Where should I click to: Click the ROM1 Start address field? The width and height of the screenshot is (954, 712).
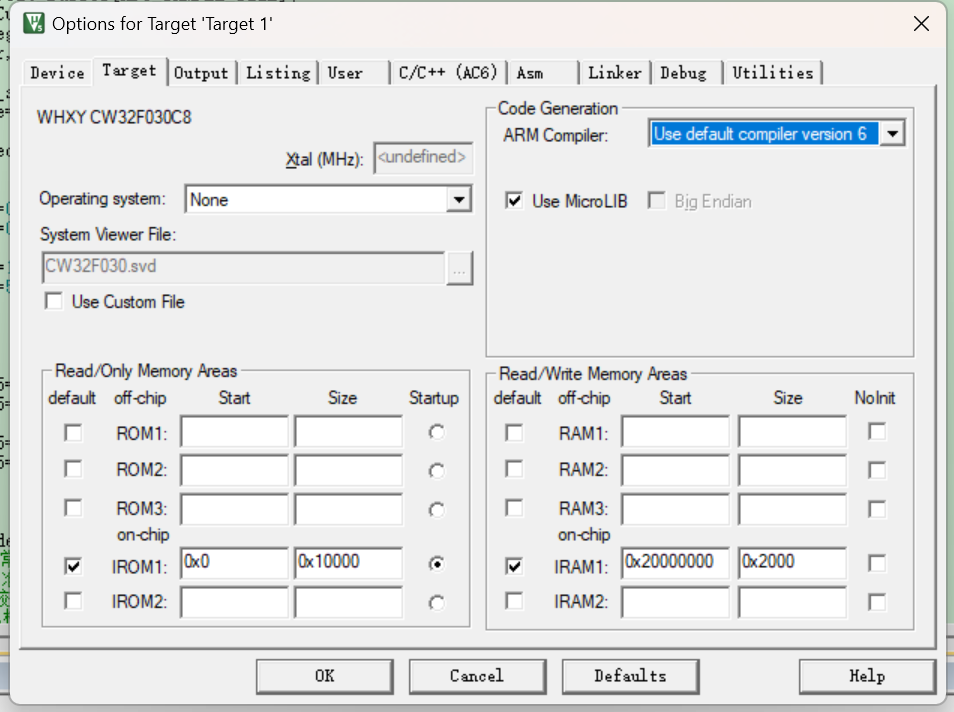(234, 432)
